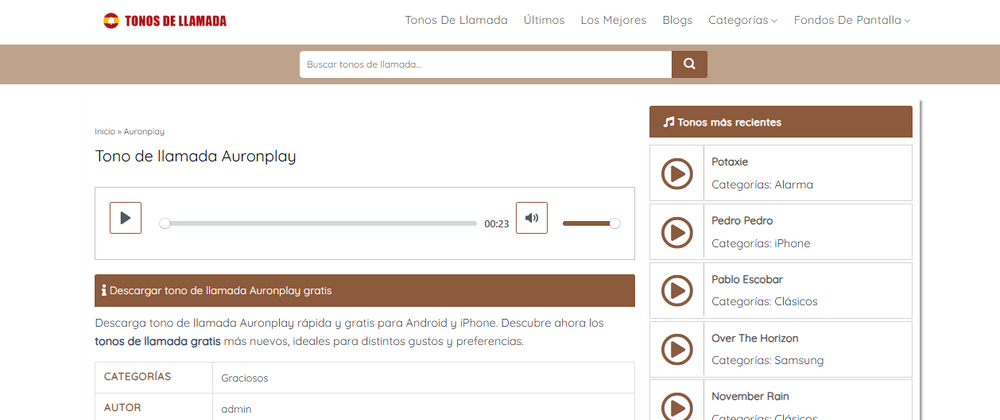Play the Auronplay ringtone
The image size is (1000, 420).
[x=126, y=218]
